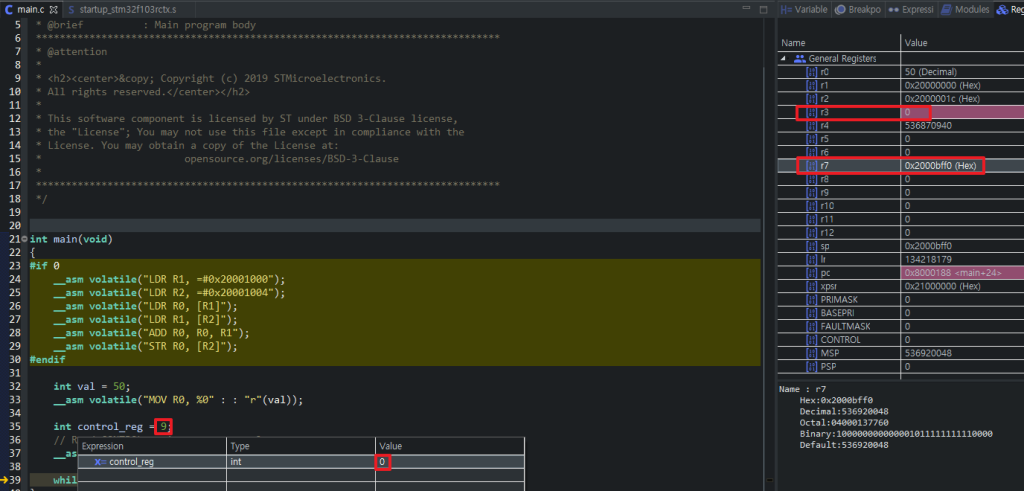Open the Breakpoints view tab

click(x=858, y=10)
